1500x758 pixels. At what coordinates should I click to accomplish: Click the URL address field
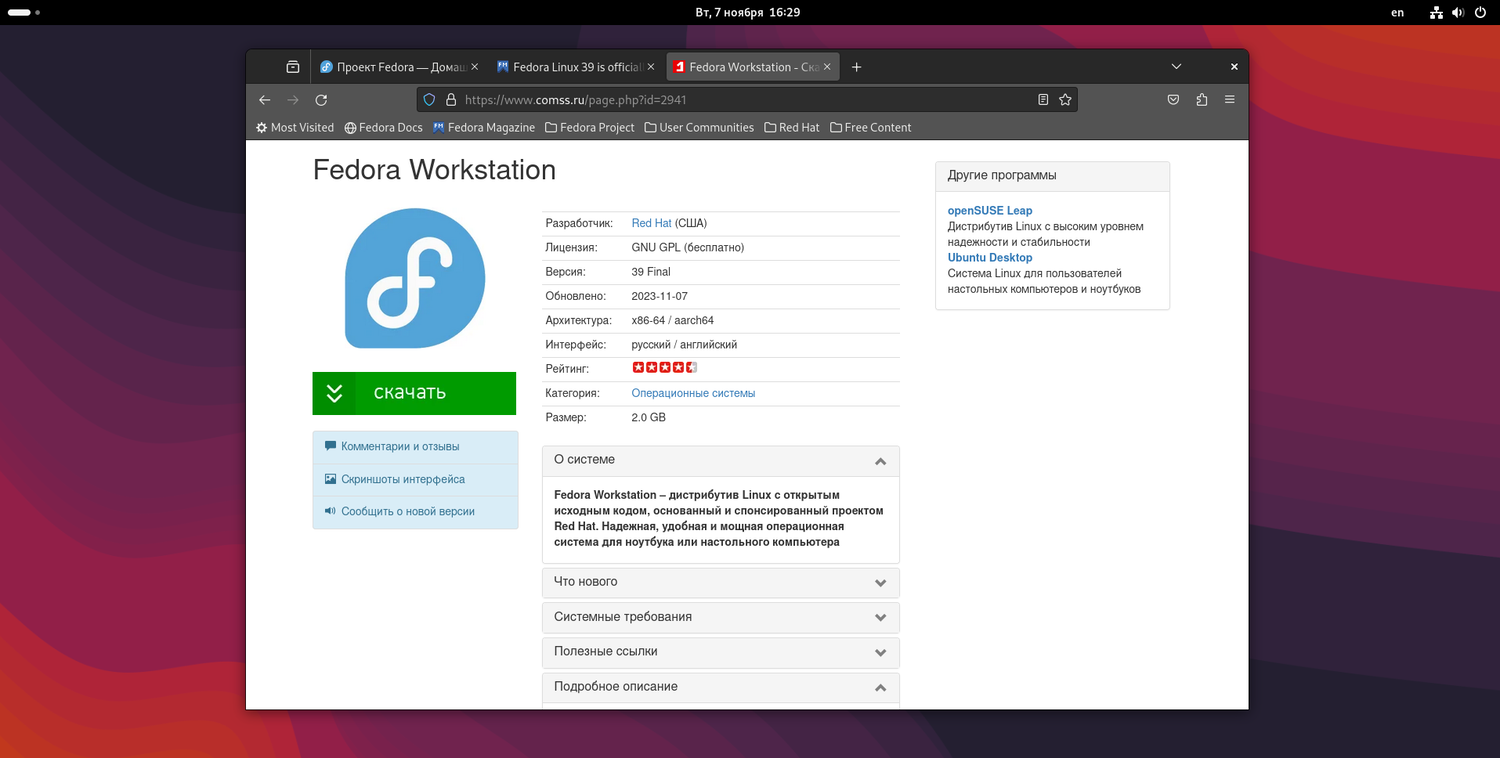(747, 100)
